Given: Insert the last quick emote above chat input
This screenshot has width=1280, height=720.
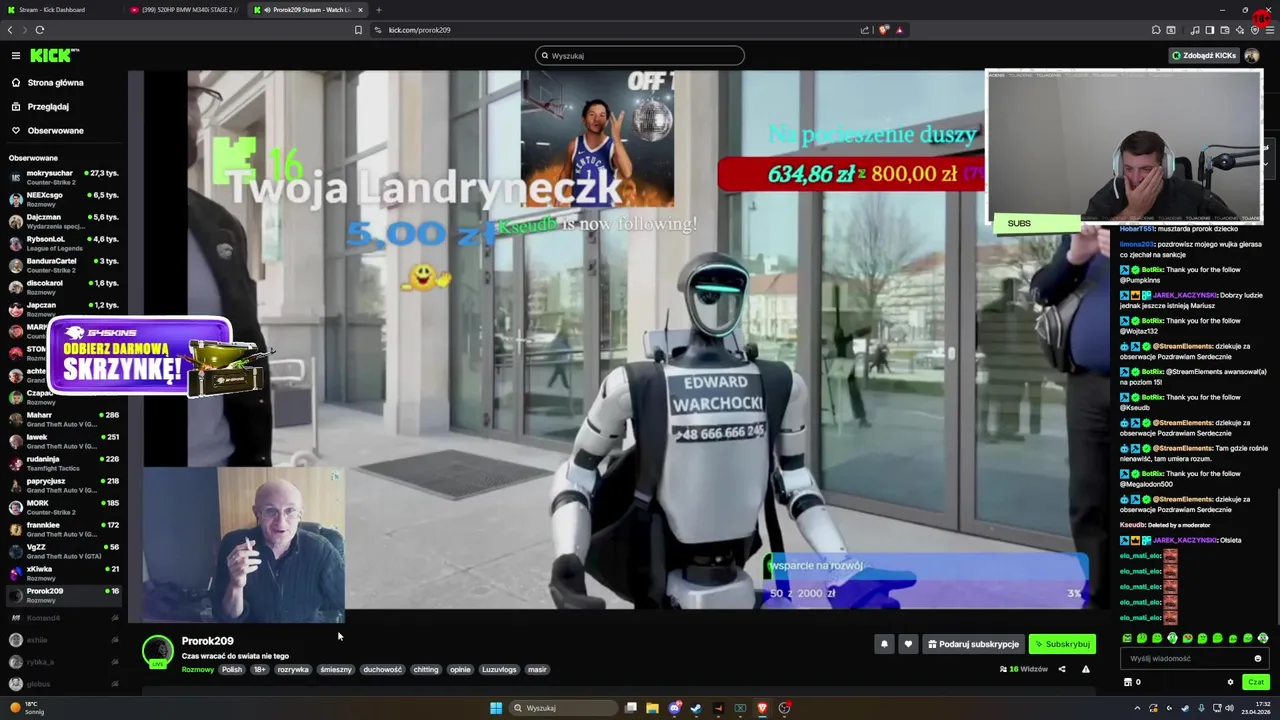Looking at the screenshot, I should point(1263,638).
